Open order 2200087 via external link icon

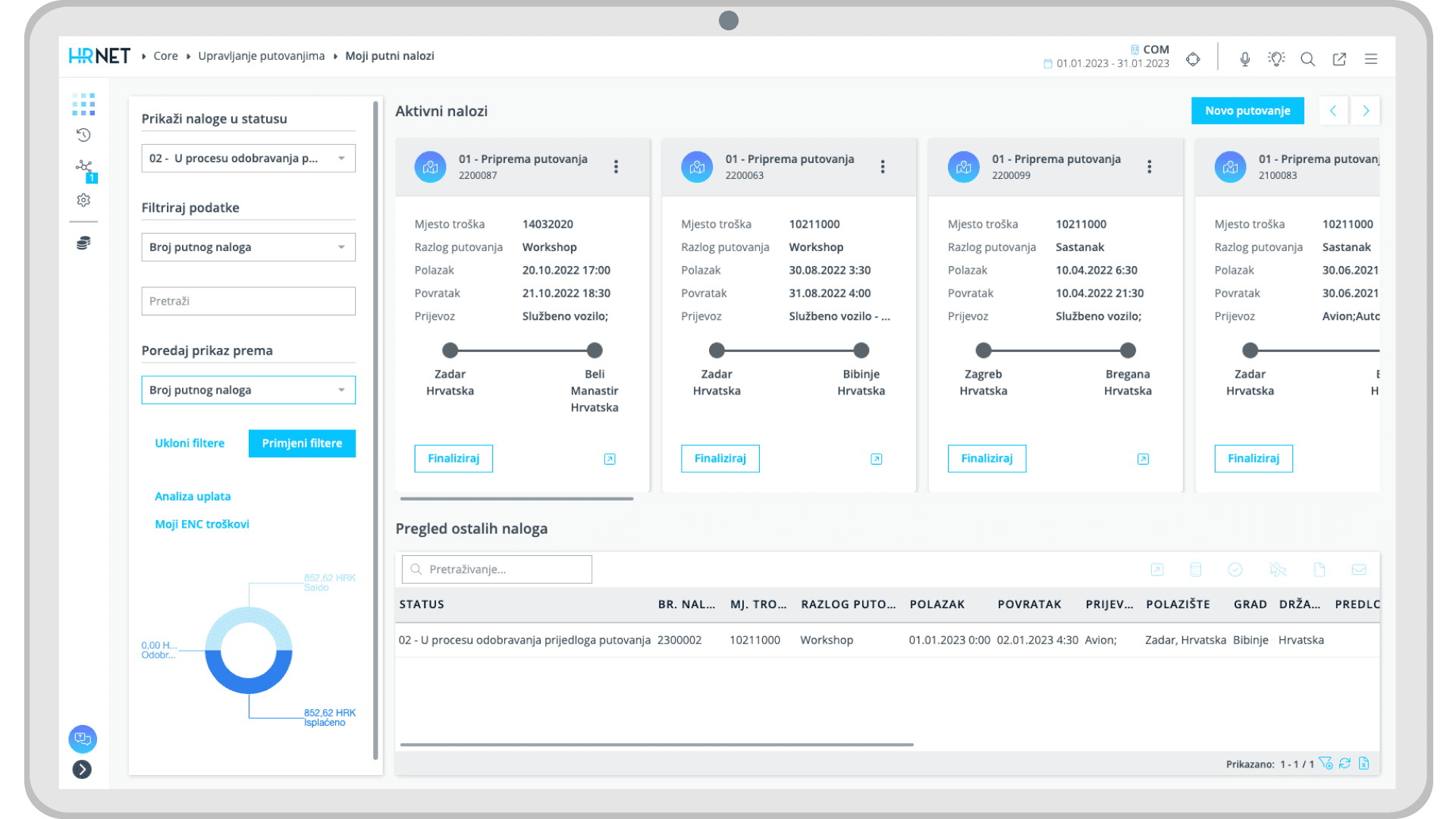pos(610,459)
